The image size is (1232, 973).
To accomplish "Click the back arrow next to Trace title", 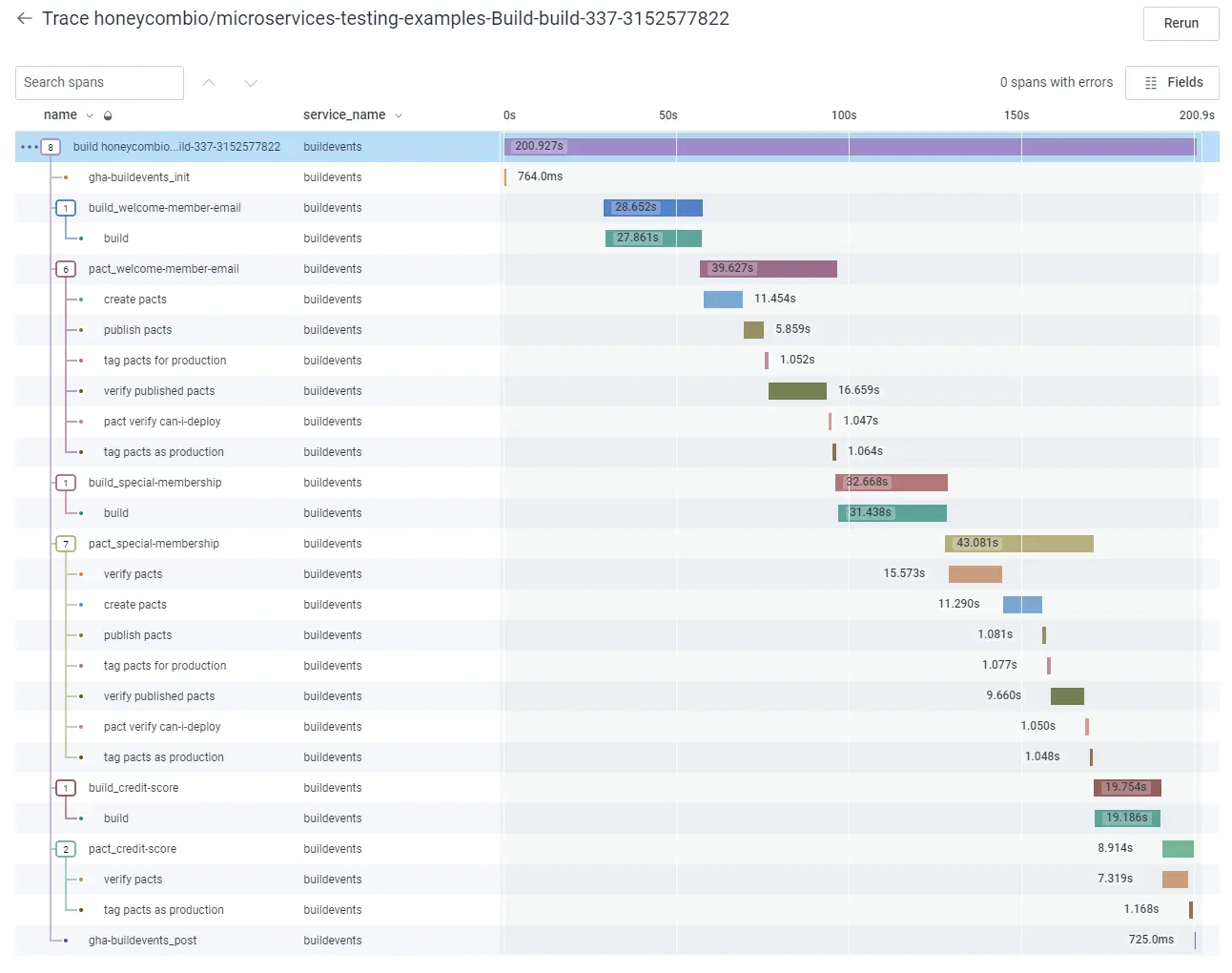I will coord(25,19).
